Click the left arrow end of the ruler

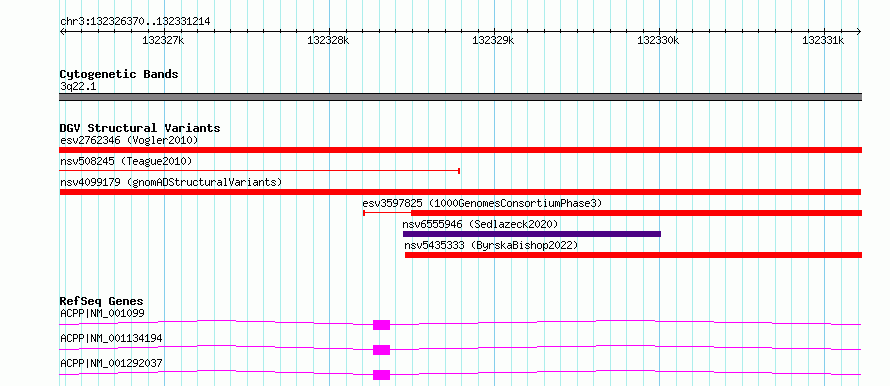(62, 31)
